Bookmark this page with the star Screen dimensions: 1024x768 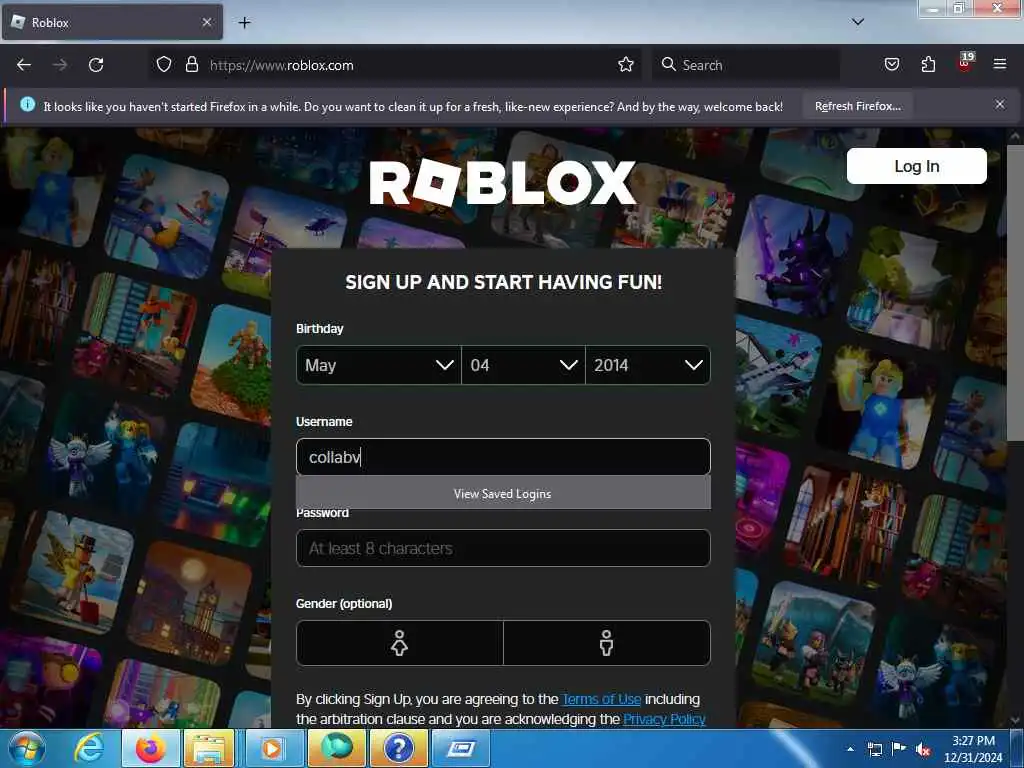point(626,64)
